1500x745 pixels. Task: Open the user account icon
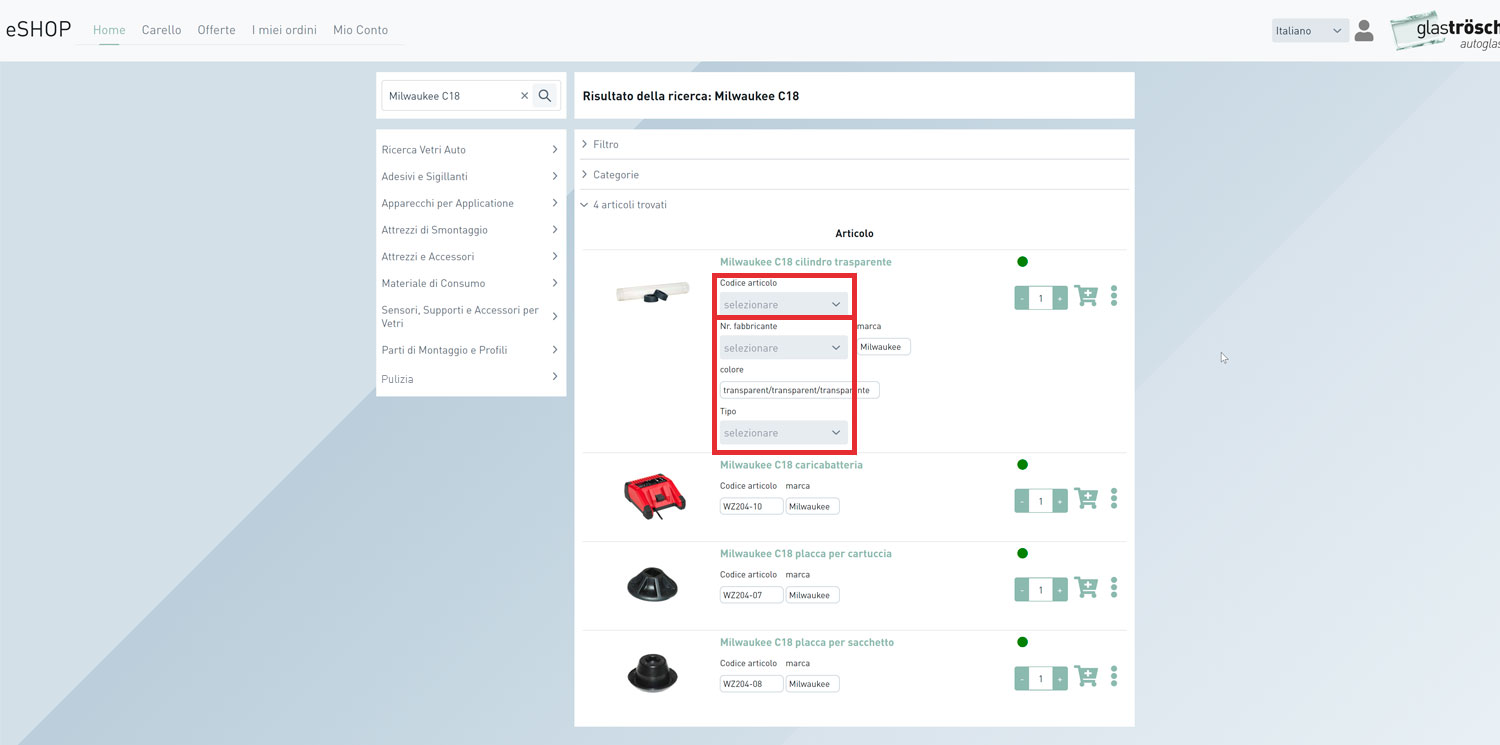(1364, 31)
